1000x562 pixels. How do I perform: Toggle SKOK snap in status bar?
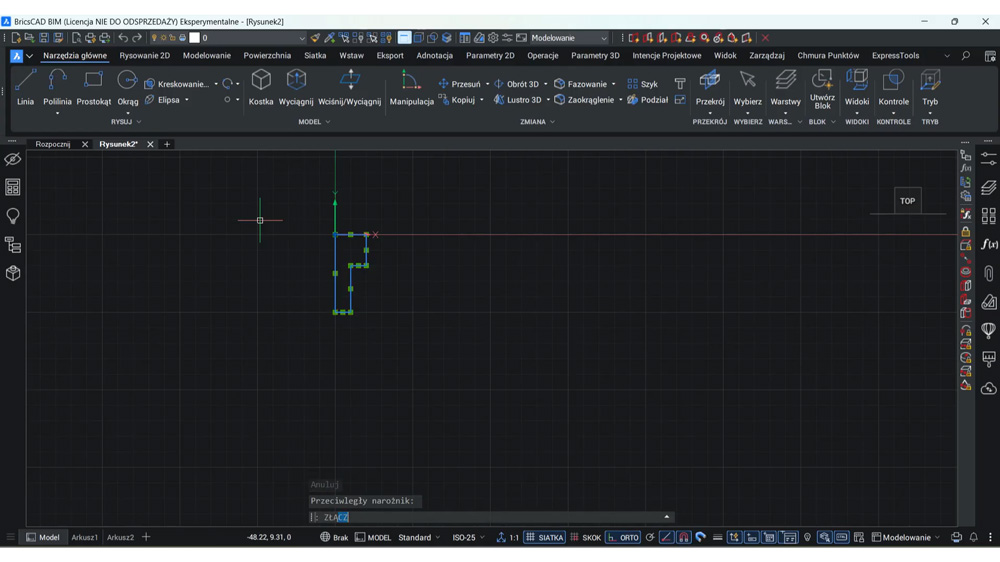(x=585, y=537)
